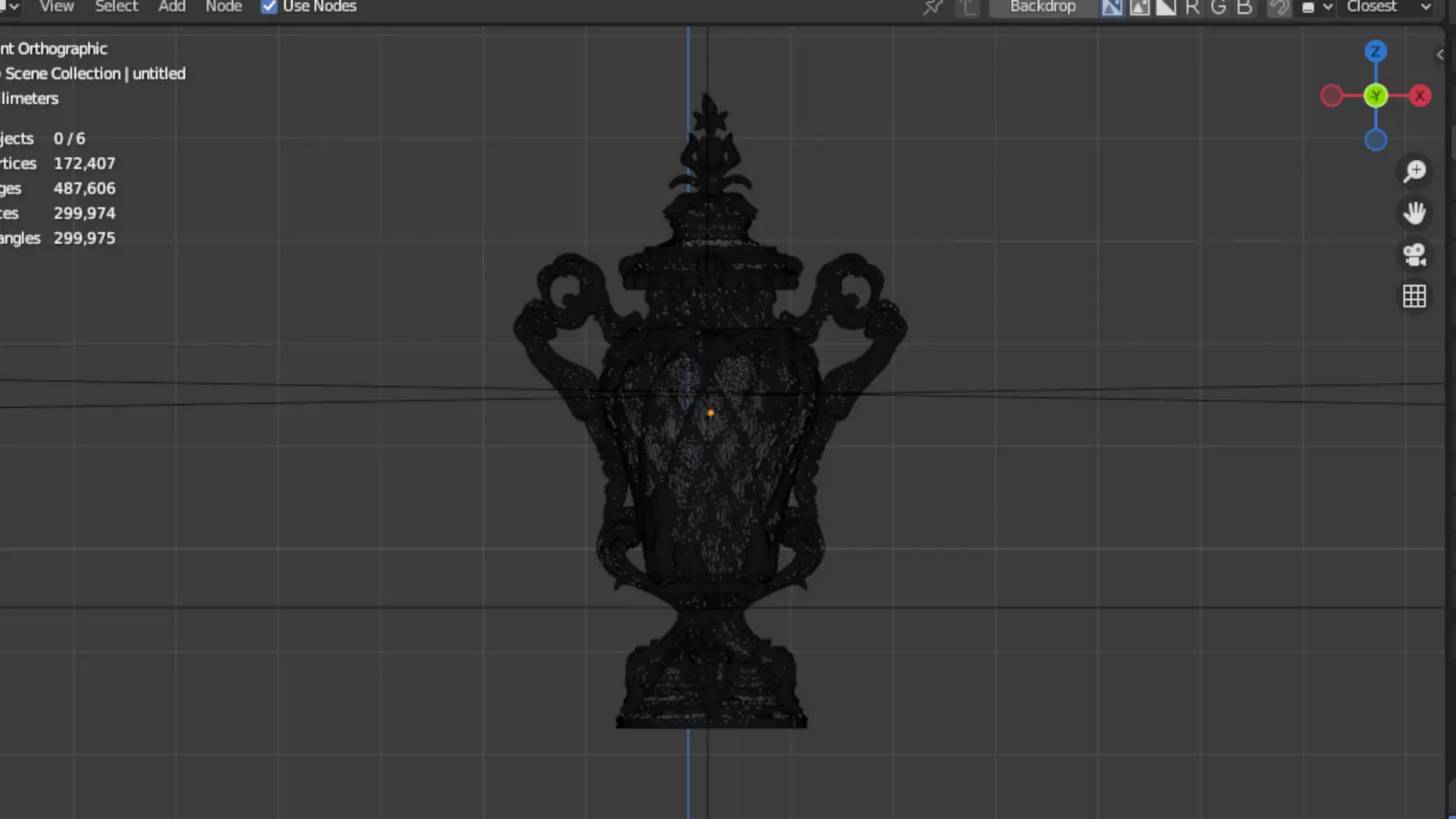Click the triangles count 299,975
Screen dimensions: 1456x819
click(84, 239)
